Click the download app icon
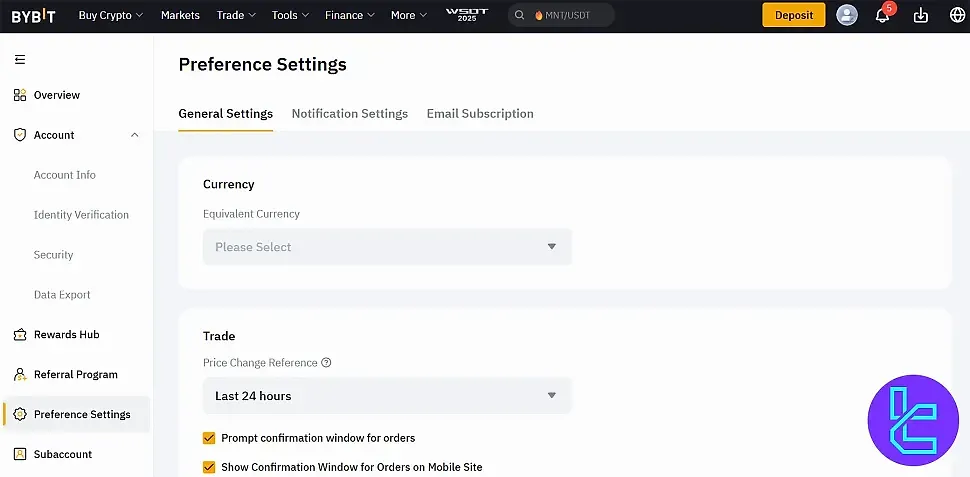Image resolution: width=970 pixels, height=477 pixels. pyautogui.click(x=922, y=15)
